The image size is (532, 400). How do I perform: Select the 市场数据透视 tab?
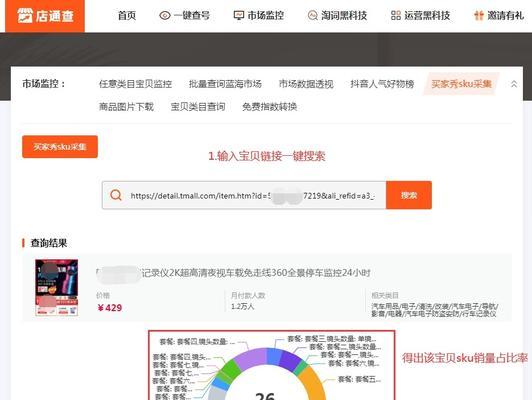[306, 84]
